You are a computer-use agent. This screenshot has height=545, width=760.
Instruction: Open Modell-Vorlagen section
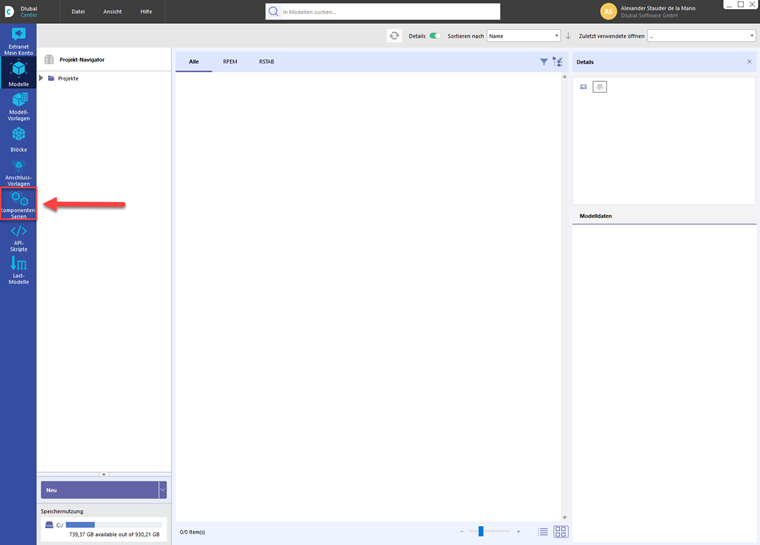[18, 106]
